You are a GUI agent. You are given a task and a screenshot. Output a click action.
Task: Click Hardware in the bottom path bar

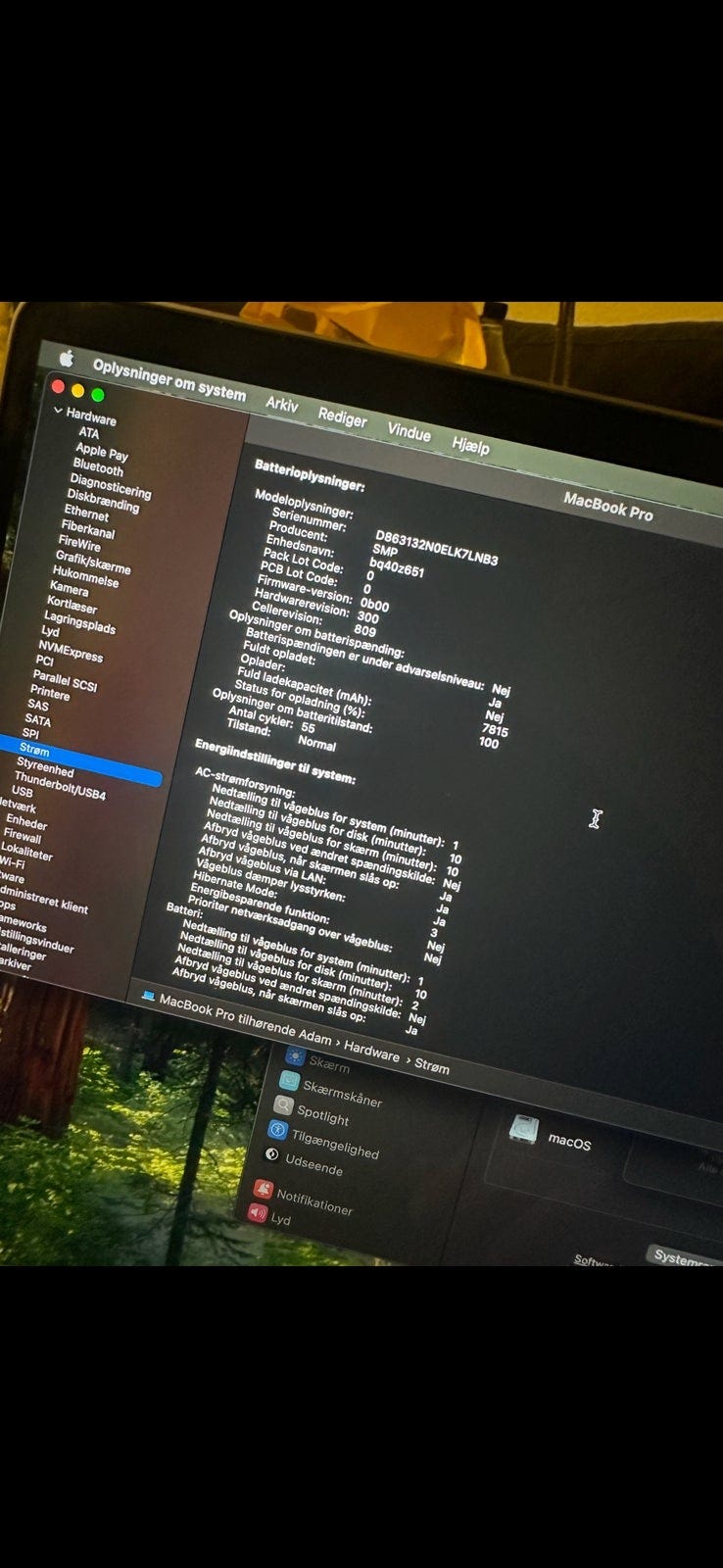click(x=371, y=1053)
